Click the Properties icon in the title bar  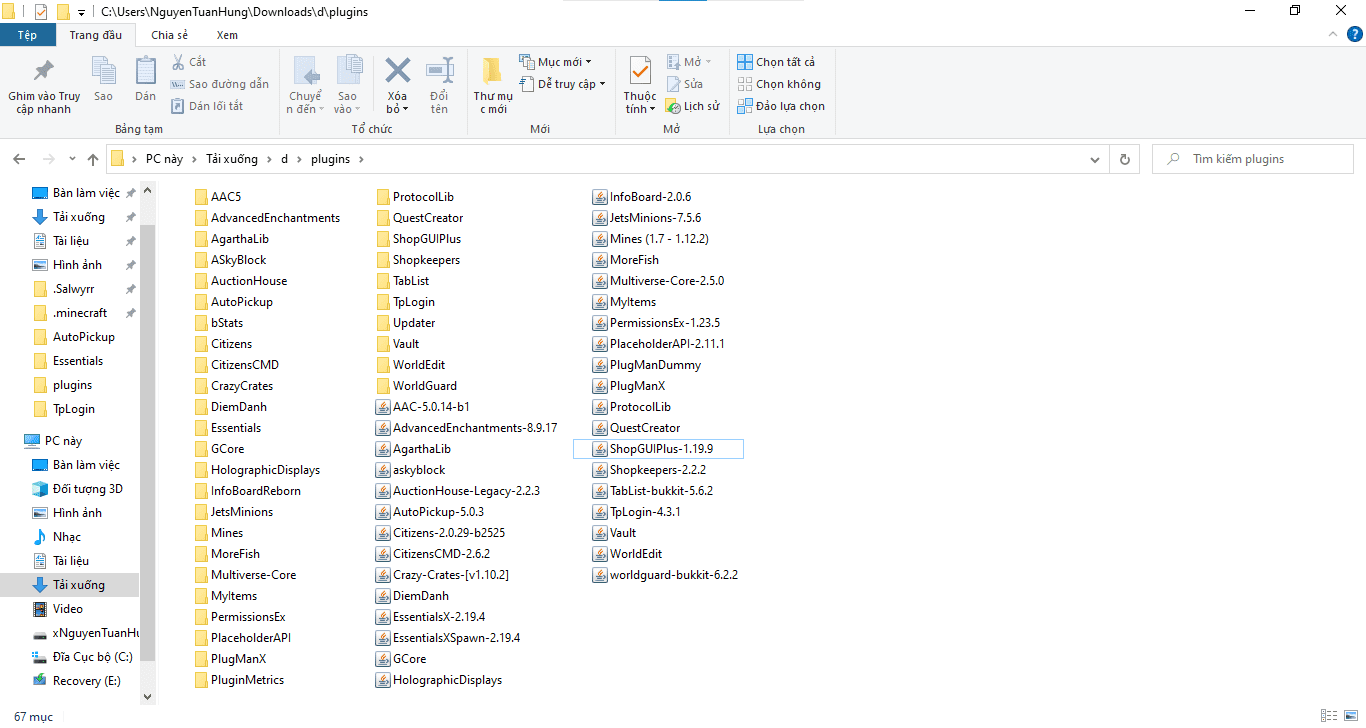pyautogui.click(x=41, y=11)
